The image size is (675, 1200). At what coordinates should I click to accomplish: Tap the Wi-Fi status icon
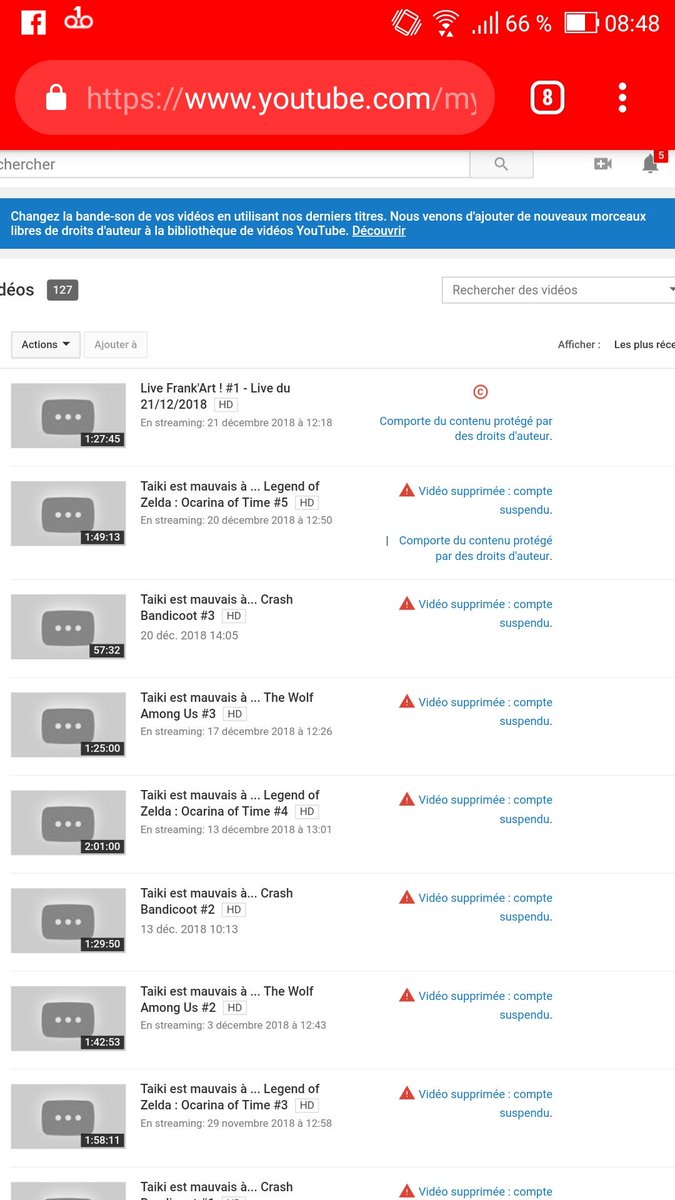(446, 22)
